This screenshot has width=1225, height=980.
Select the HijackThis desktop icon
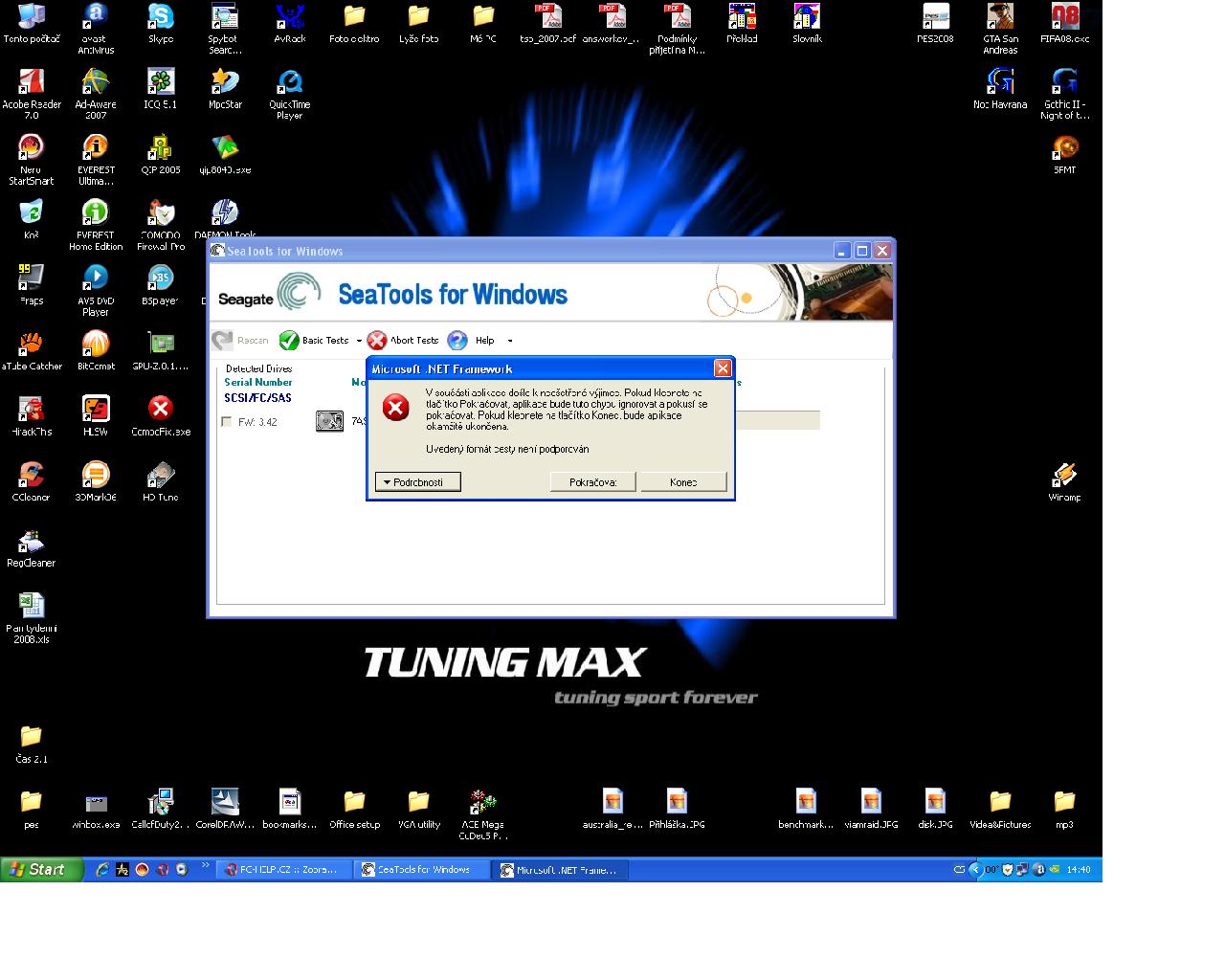[x=32, y=416]
